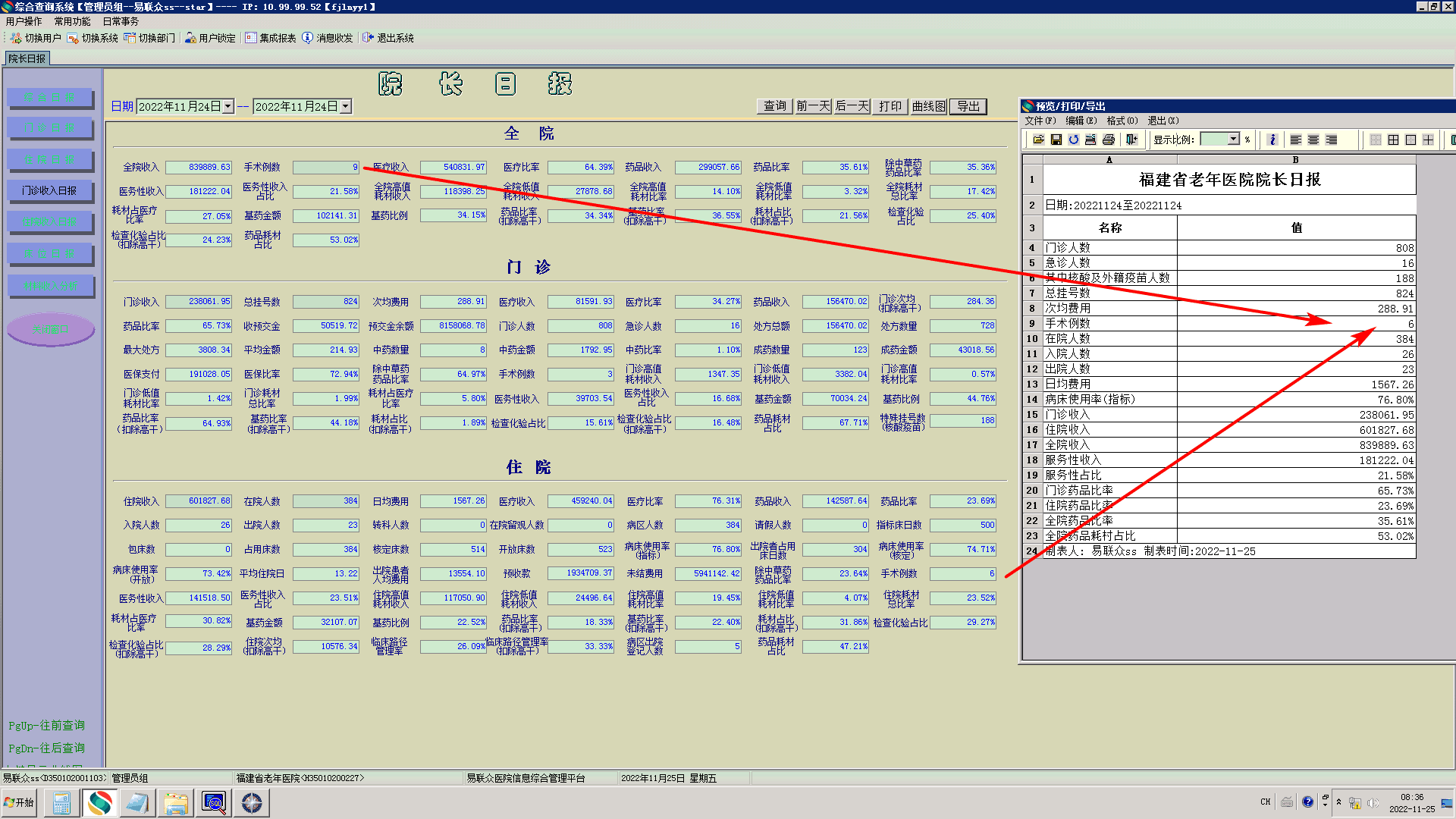Open the end date dropdown arrow
The height and width of the screenshot is (819, 1456).
[x=345, y=107]
